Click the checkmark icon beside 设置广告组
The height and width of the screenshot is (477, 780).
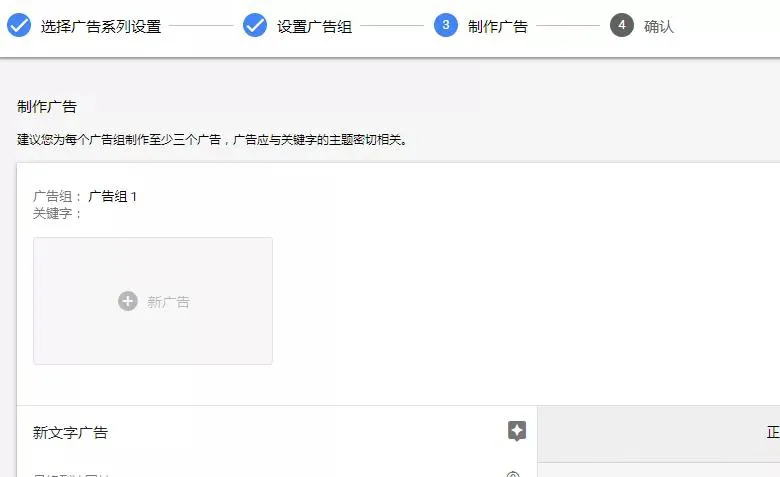pos(255,25)
